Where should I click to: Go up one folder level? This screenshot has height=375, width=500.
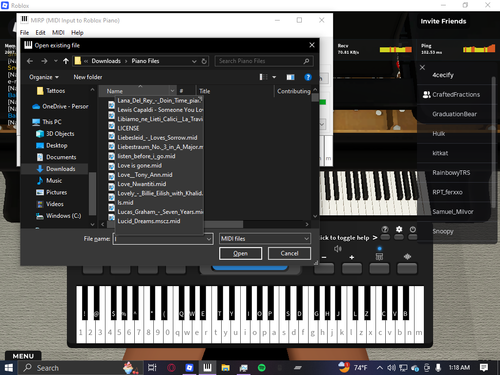click(x=66, y=61)
